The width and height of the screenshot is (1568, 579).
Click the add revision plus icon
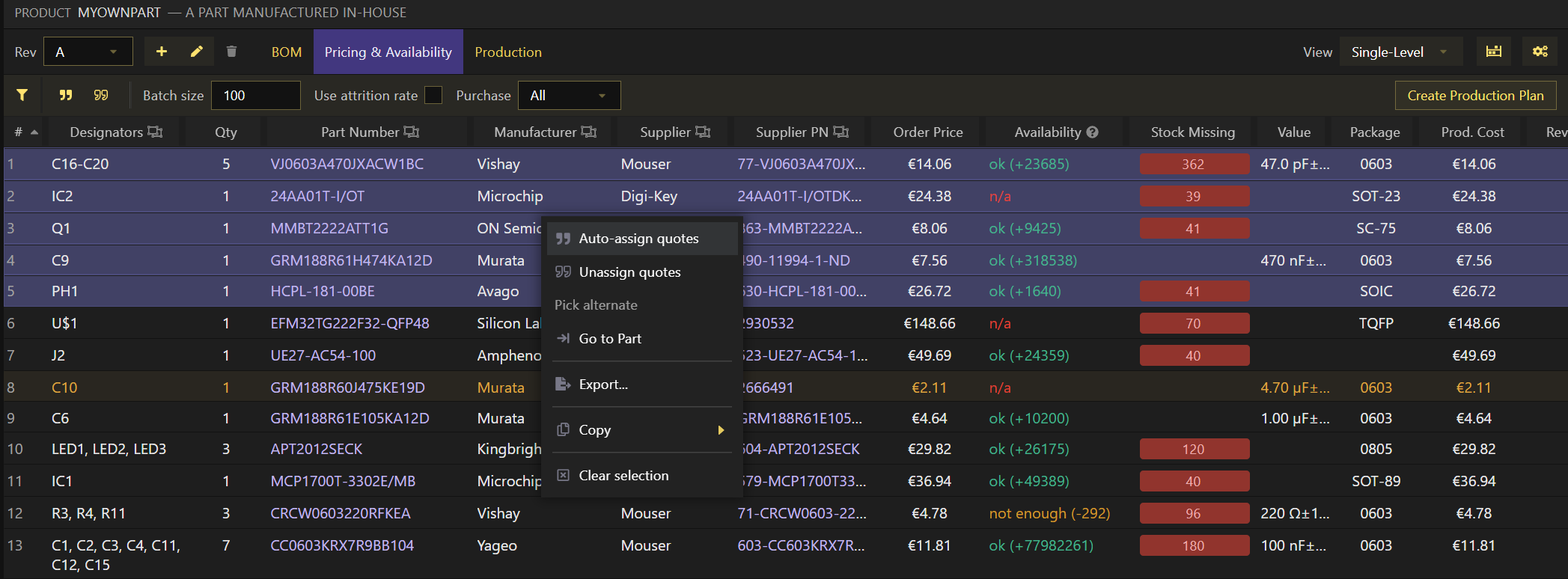click(161, 52)
